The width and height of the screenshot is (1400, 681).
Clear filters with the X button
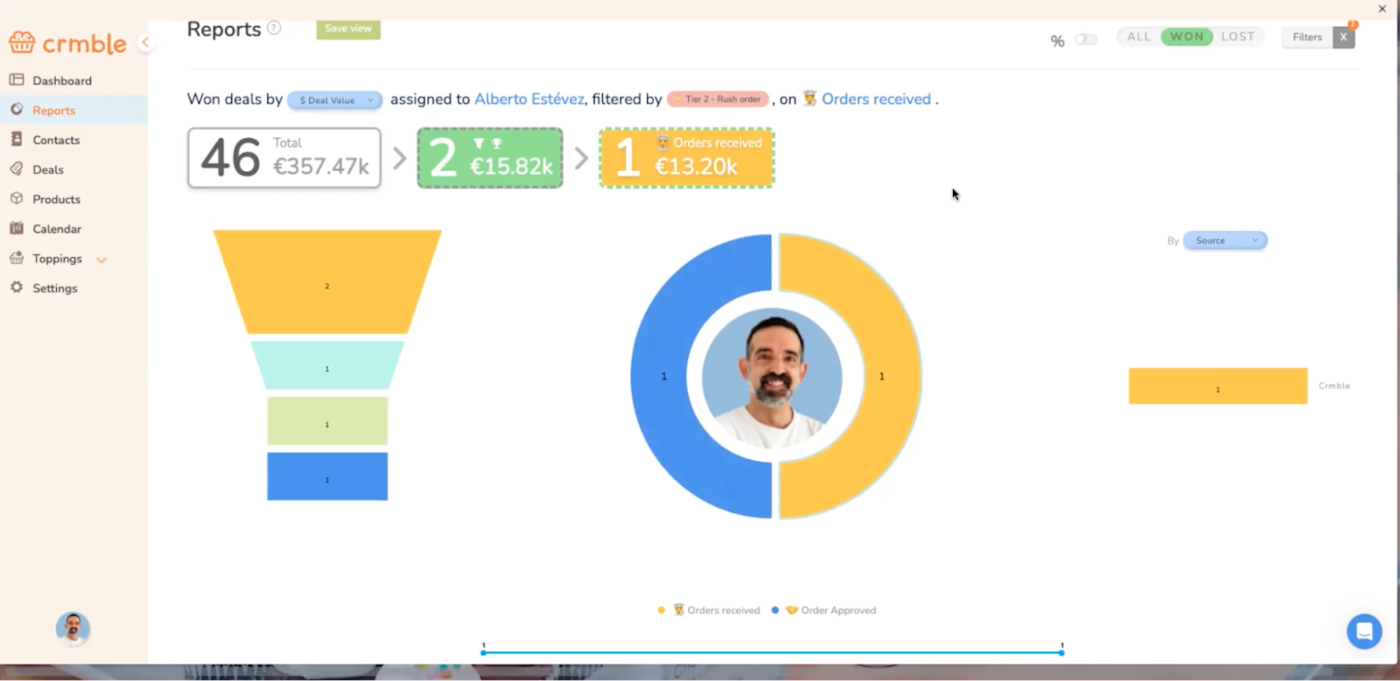coord(1344,37)
